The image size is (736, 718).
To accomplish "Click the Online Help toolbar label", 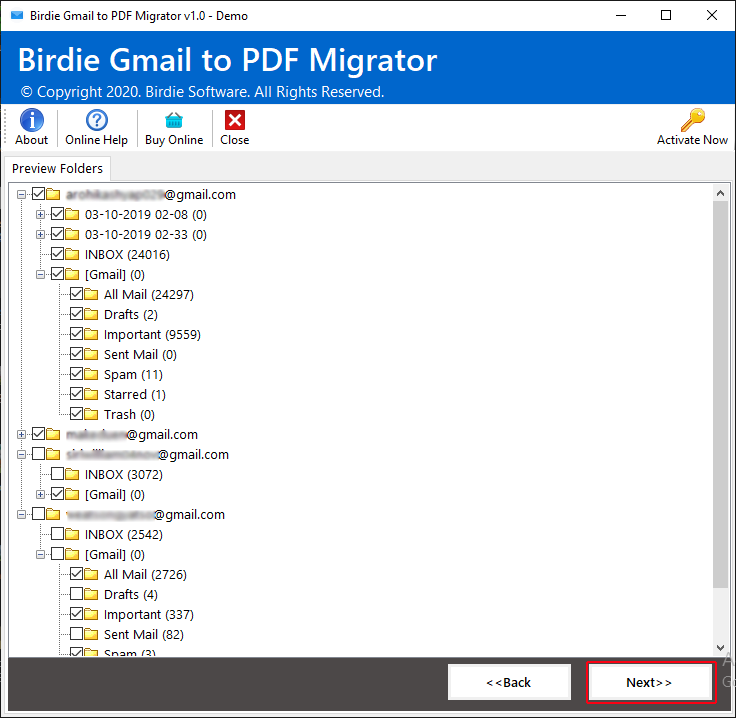I will point(97,140).
